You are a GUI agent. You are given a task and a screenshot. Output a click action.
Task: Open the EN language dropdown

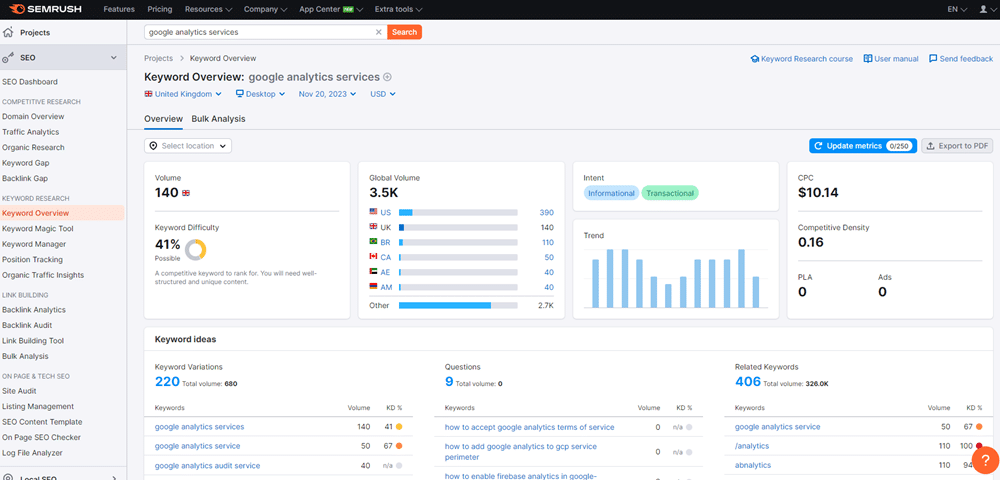957,10
